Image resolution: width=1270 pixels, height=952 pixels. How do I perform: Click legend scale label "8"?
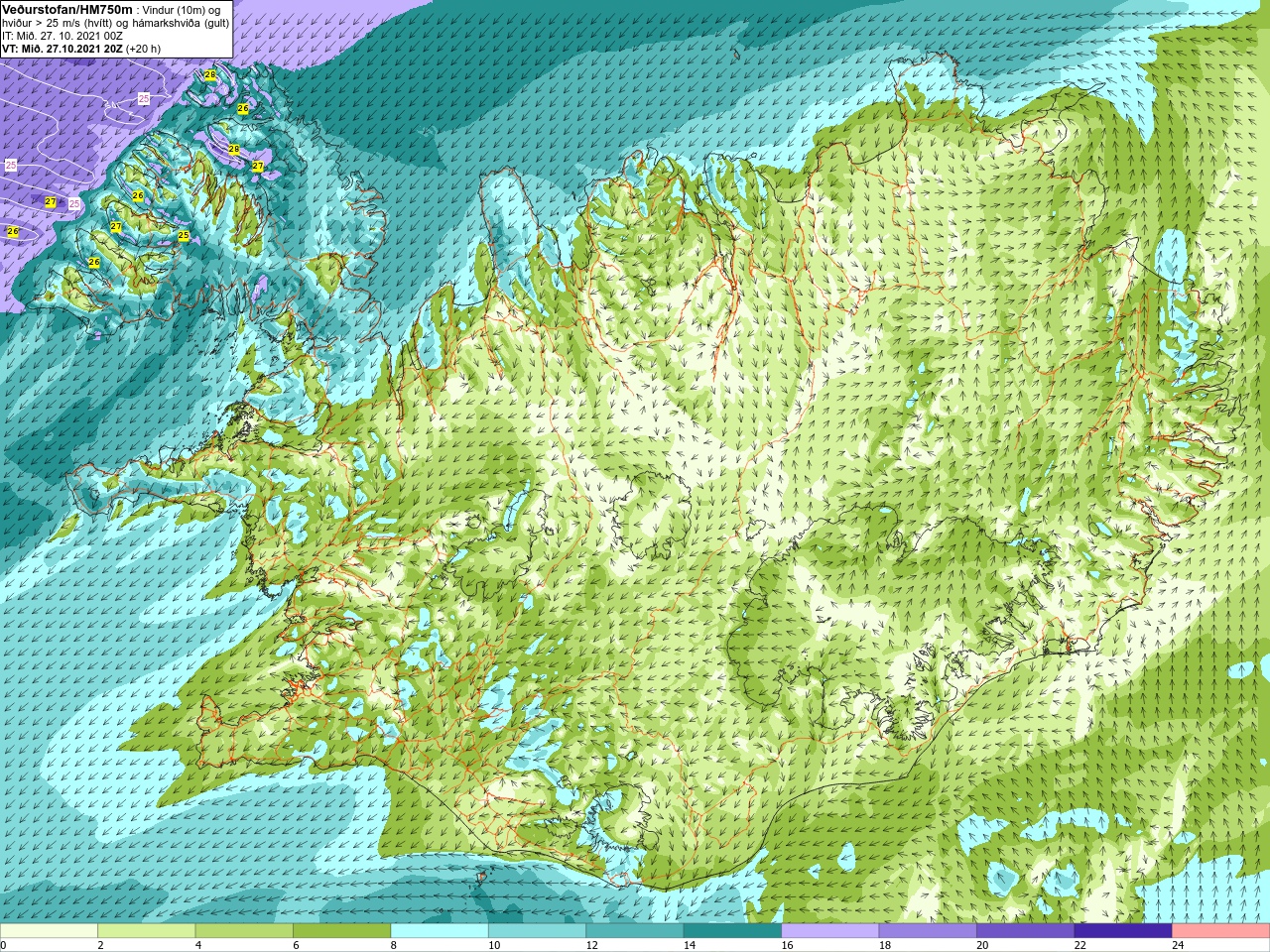point(394,945)
